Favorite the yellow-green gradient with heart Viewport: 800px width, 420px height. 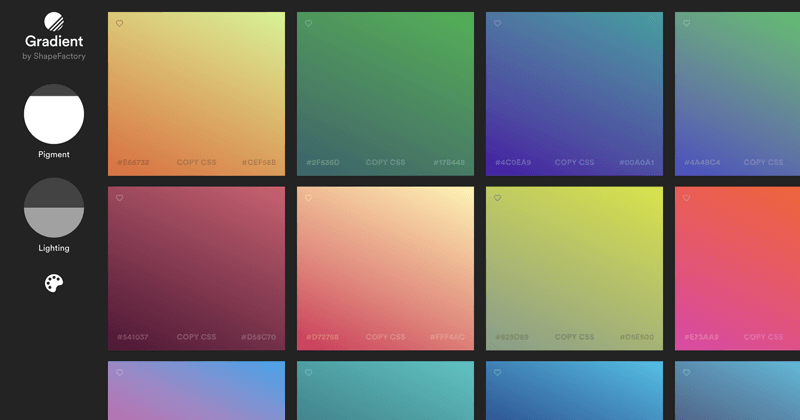[x=498, y=198]
